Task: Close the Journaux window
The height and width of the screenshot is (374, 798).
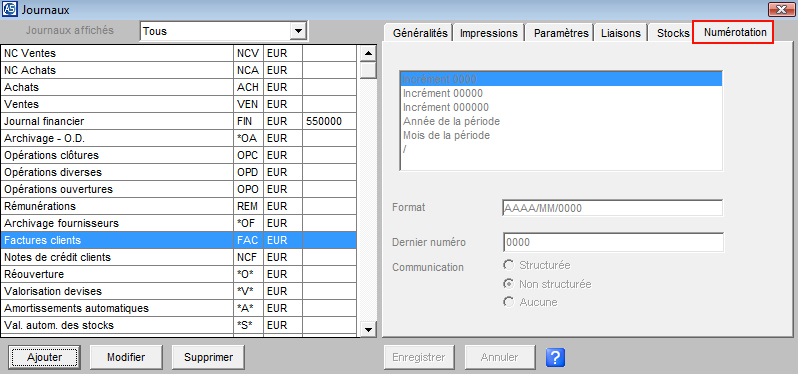Action: (782, 9)
